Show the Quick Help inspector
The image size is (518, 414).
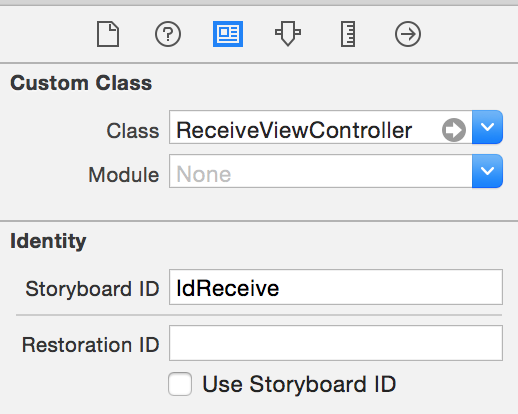pos(168,34)
